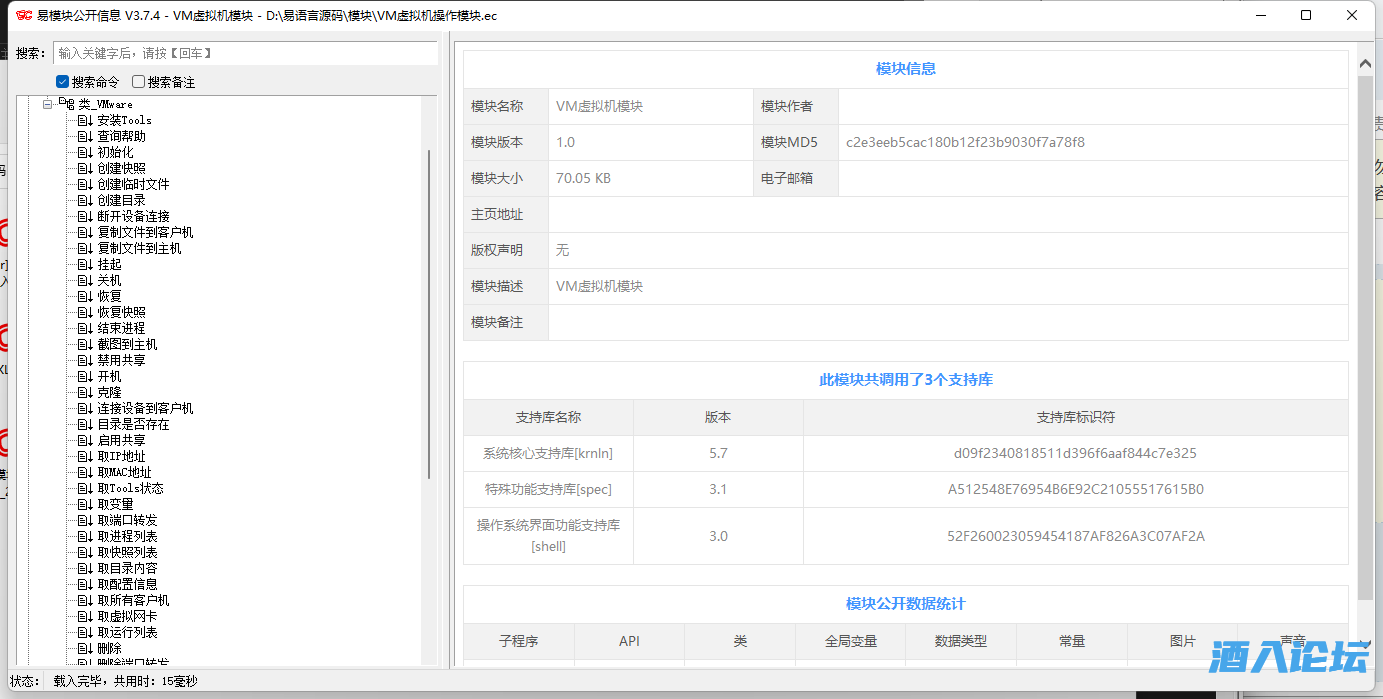Click the 截图到主机 command icon
This screenshot has width=1383, height=699.
coord(85,343)
